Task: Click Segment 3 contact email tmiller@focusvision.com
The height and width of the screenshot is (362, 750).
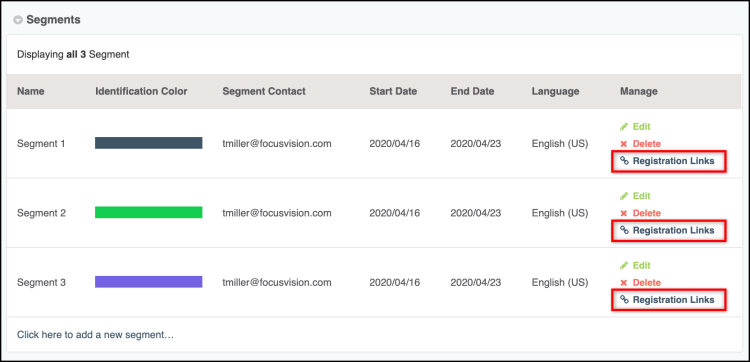Action: (x=276, y=282)
